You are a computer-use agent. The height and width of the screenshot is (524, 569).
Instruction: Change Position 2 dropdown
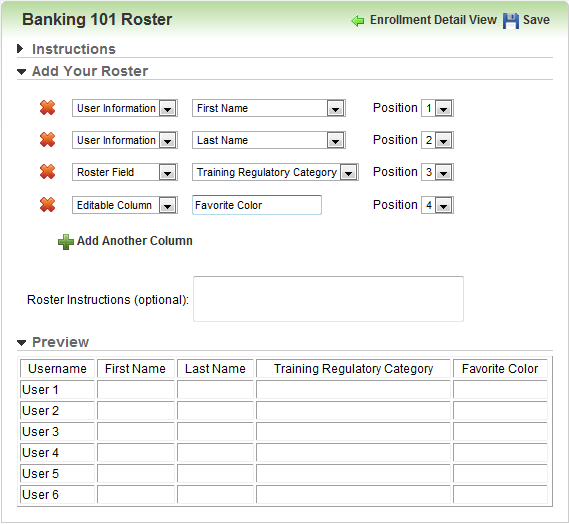[x=437, y=140]
